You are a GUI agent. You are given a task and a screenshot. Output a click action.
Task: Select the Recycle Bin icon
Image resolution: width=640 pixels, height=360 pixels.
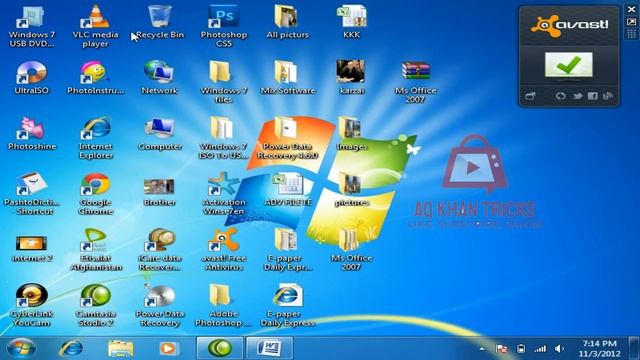pos(160,22)
